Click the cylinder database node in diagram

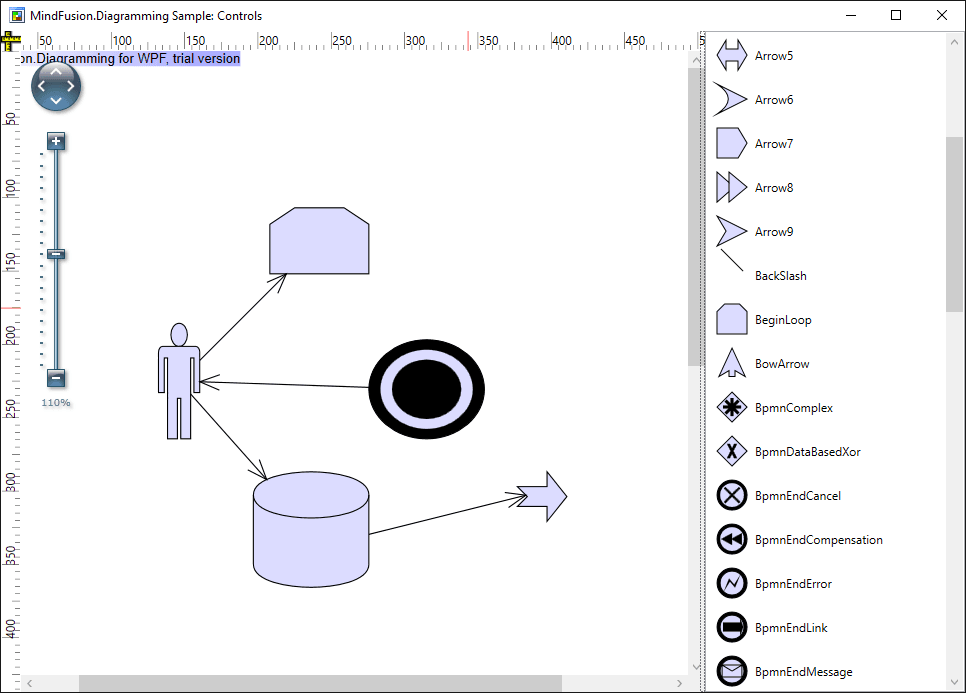[311, 529]
